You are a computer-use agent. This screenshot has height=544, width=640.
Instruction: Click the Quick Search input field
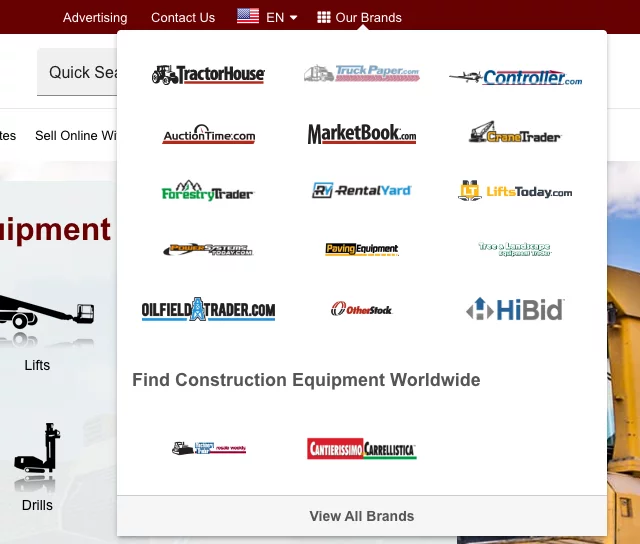(x=77, y=72)
